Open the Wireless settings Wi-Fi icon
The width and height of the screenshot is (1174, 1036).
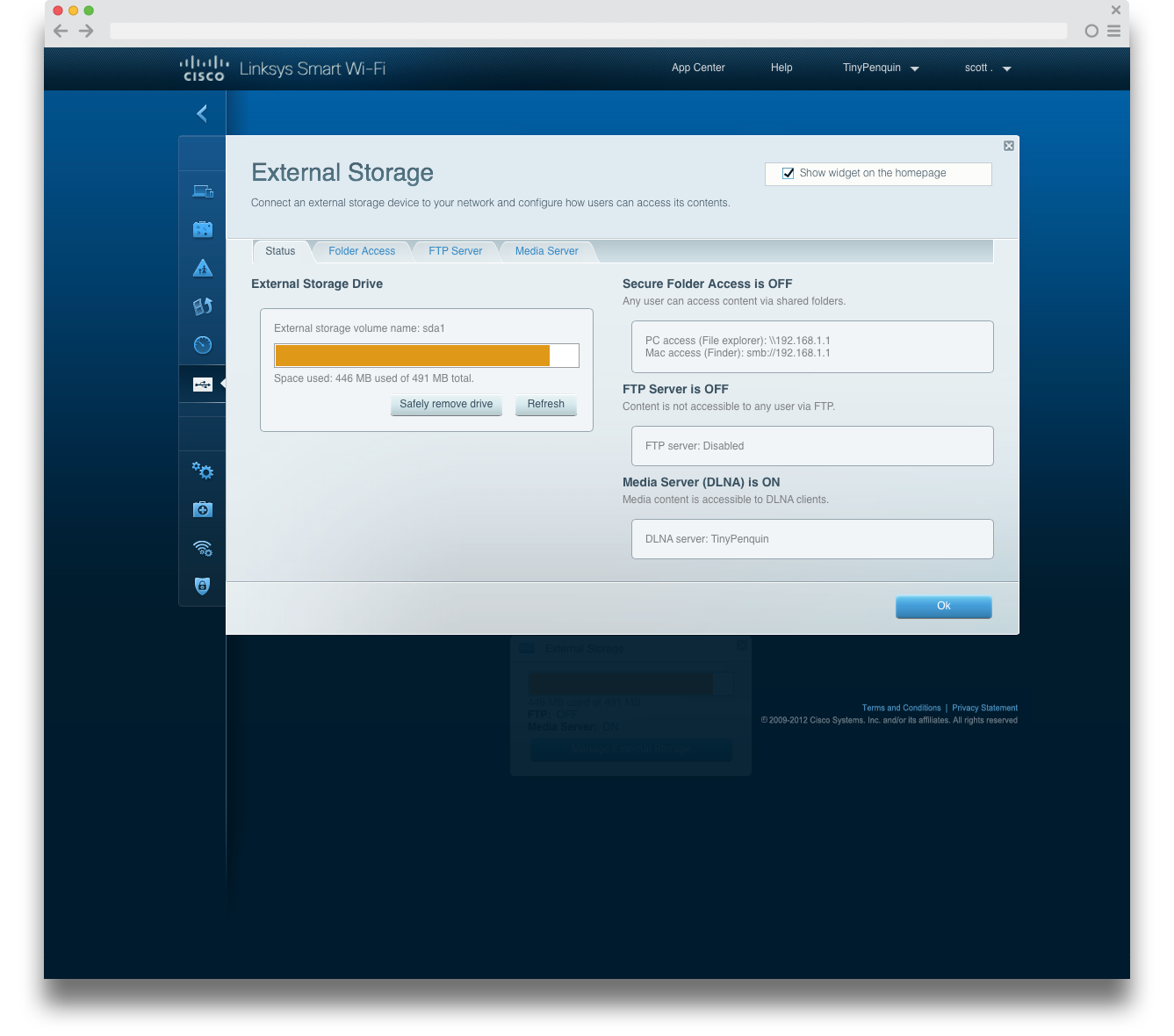click(203, 549)
